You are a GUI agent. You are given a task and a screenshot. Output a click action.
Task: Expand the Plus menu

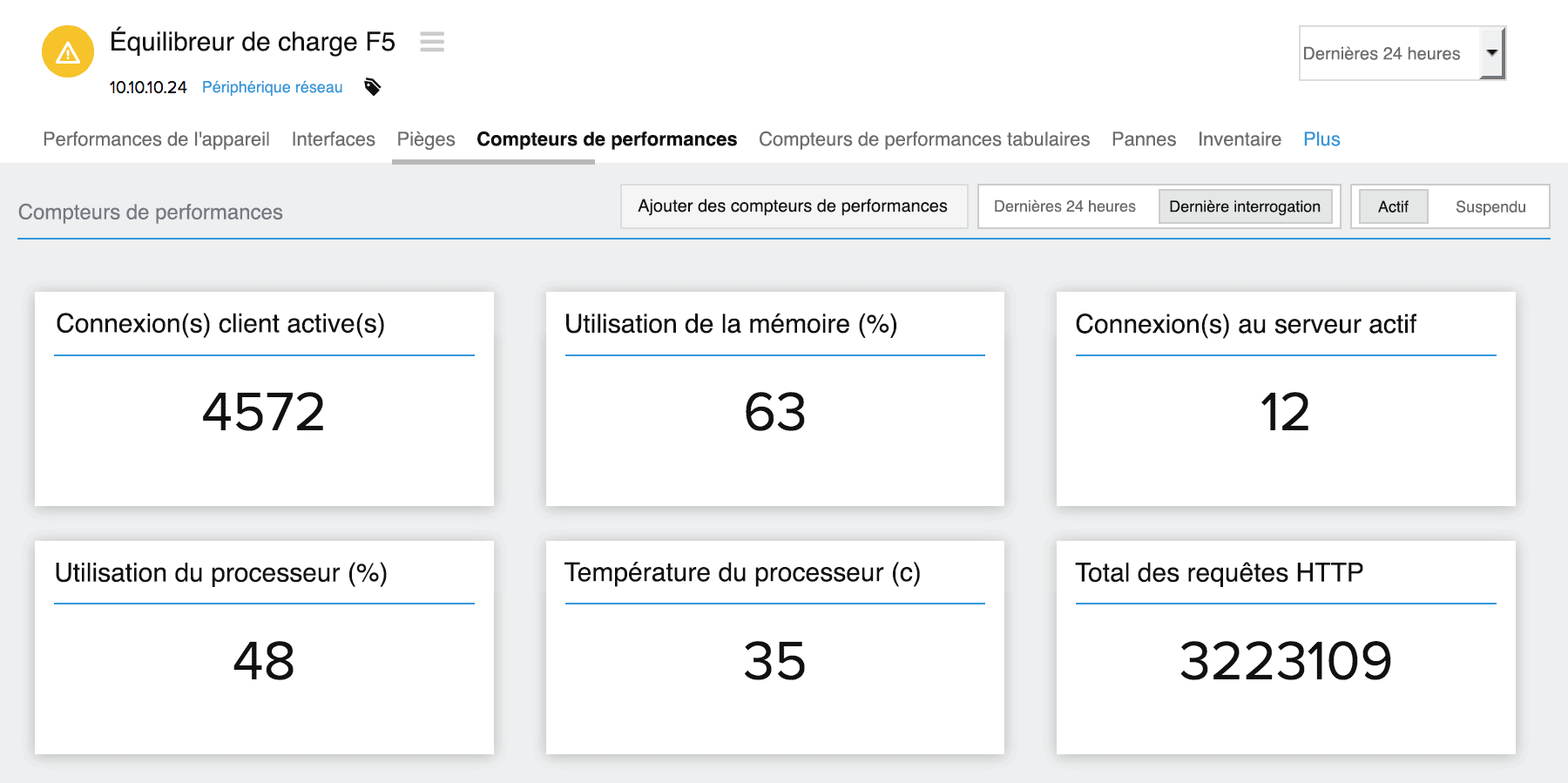point(1321,139)
